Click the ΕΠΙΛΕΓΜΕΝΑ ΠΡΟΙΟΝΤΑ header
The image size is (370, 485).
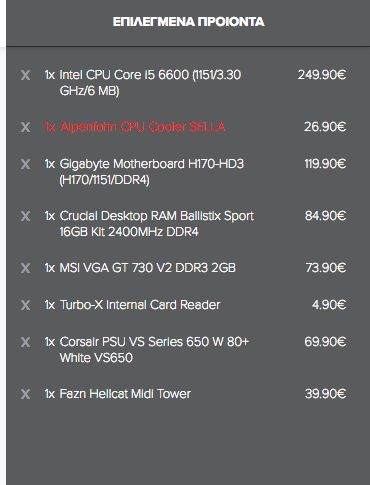click(x=188, y=22)
